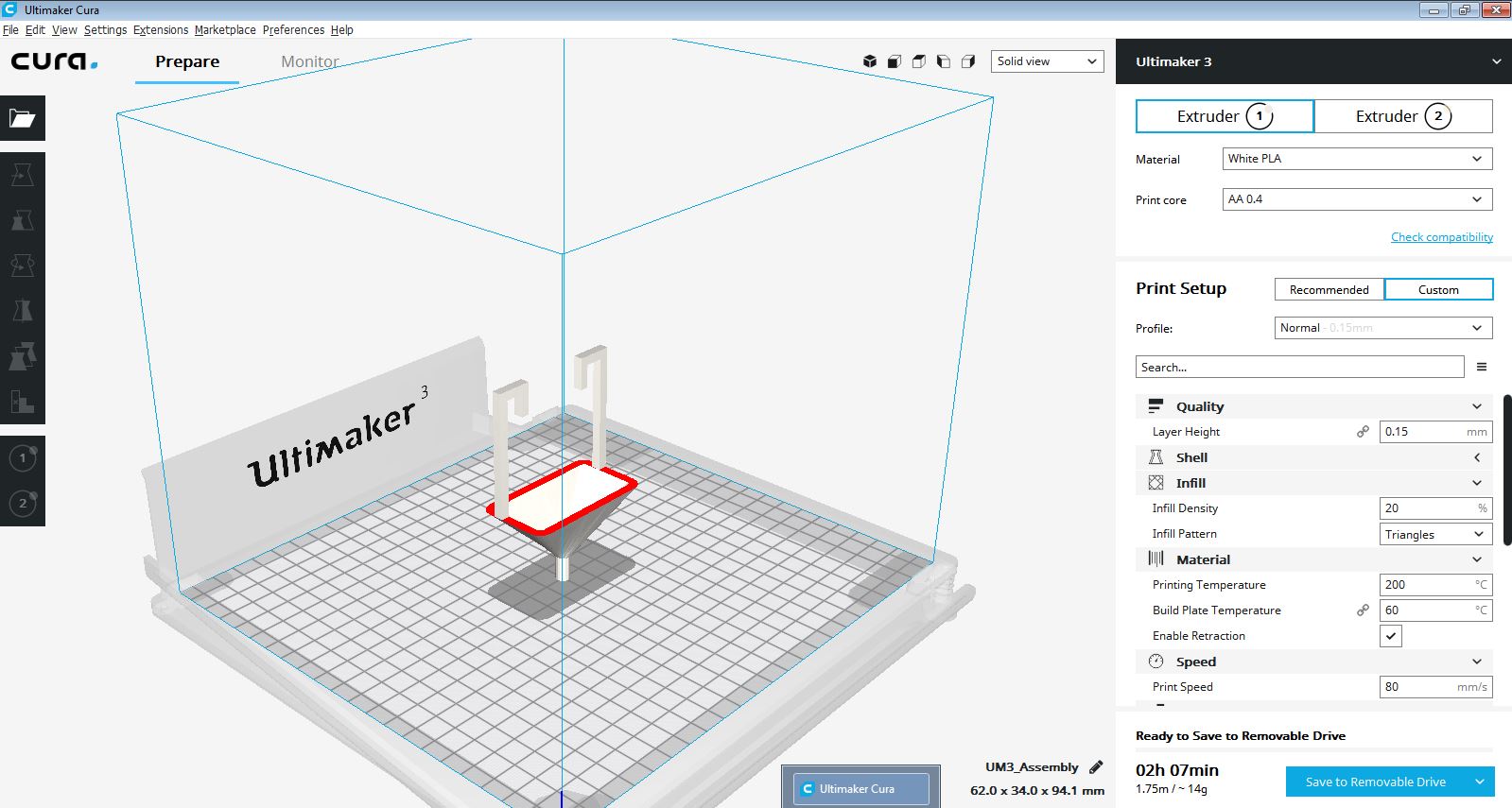The image size is (1512, 808).
Task: Open the settings visibility hamburger menu
Action: pos(1482,367)
